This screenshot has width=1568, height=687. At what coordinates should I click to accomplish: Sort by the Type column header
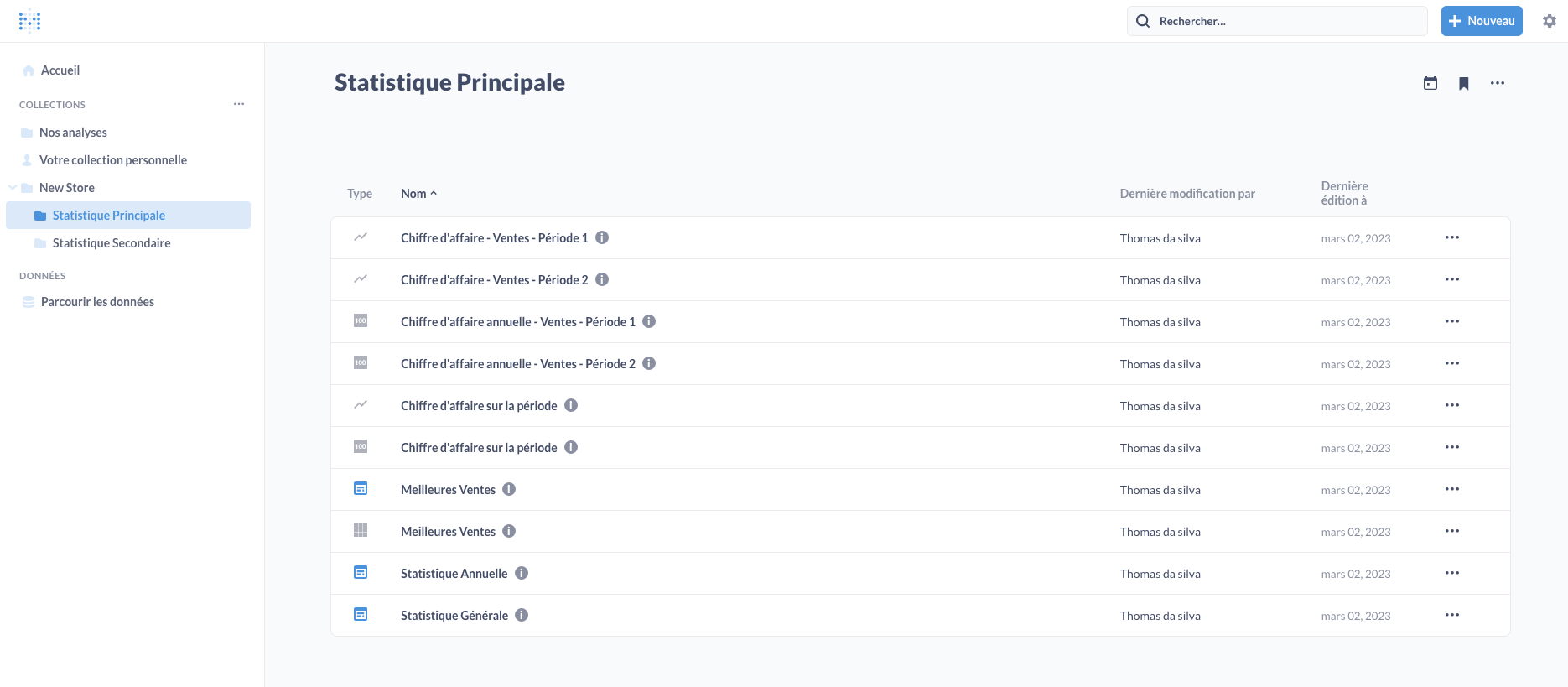coord(360,194)
